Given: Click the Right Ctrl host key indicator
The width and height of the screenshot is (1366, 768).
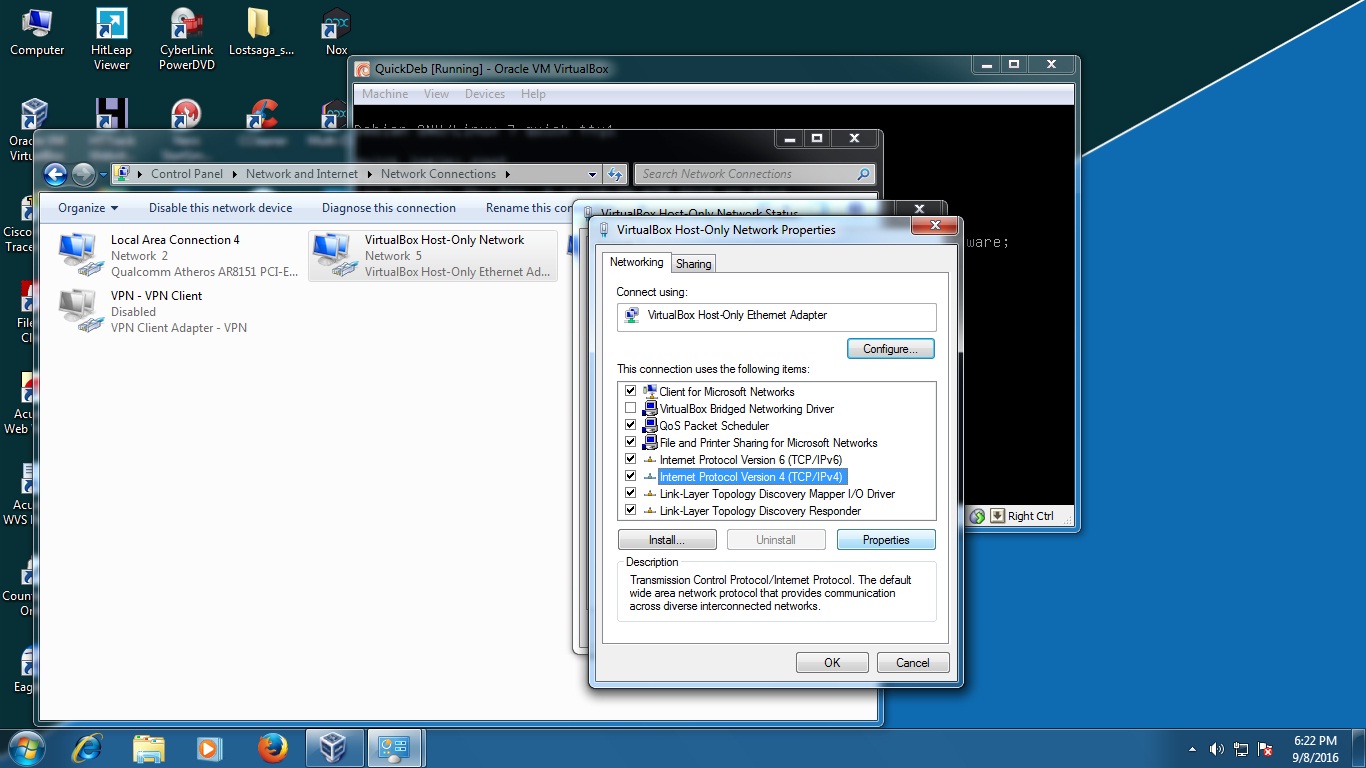Looking at the screenshot, I should pyautogui.click(x=1031, y=516).
